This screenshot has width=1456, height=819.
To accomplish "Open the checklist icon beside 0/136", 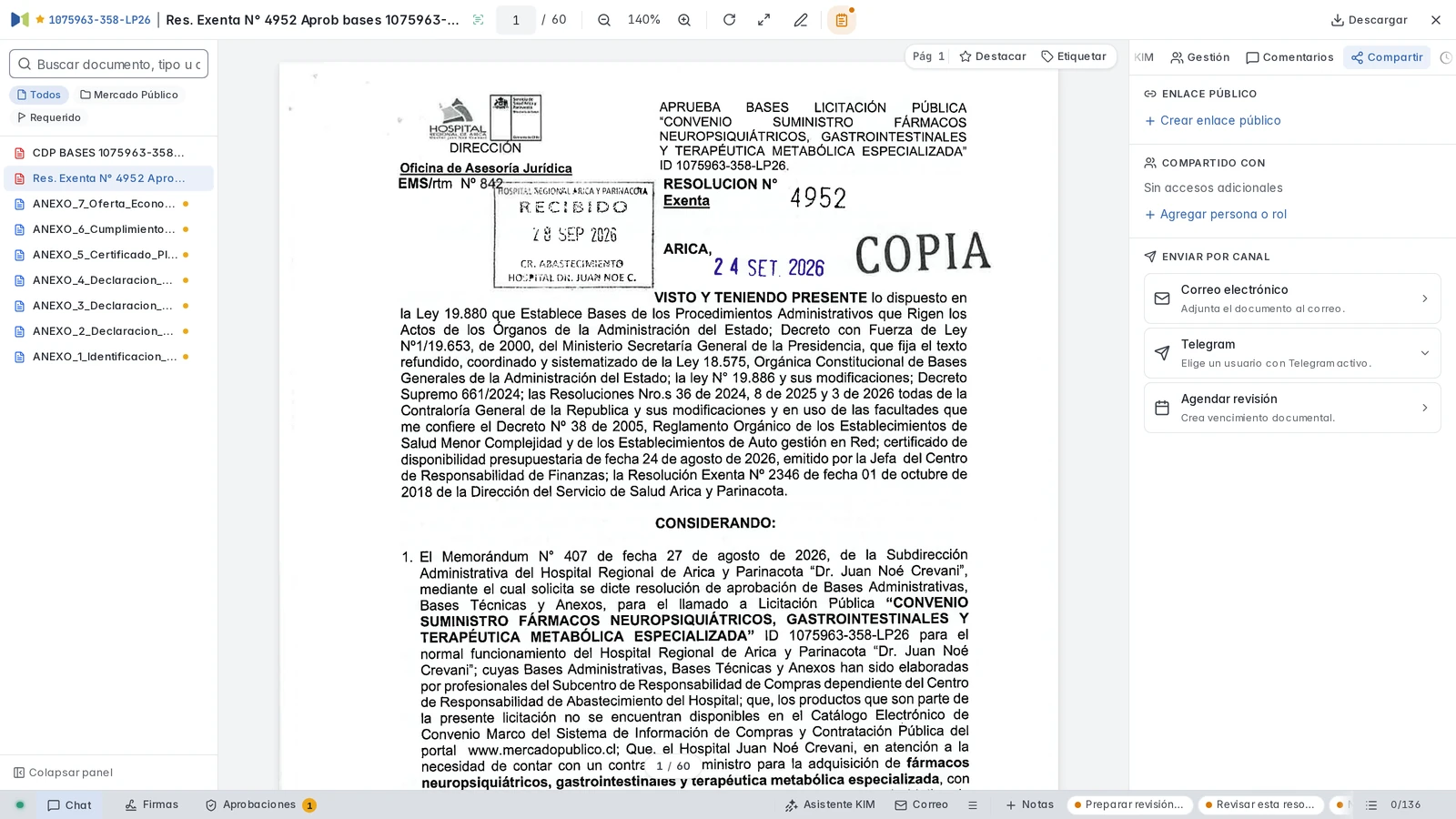I will coord(1371,805).
